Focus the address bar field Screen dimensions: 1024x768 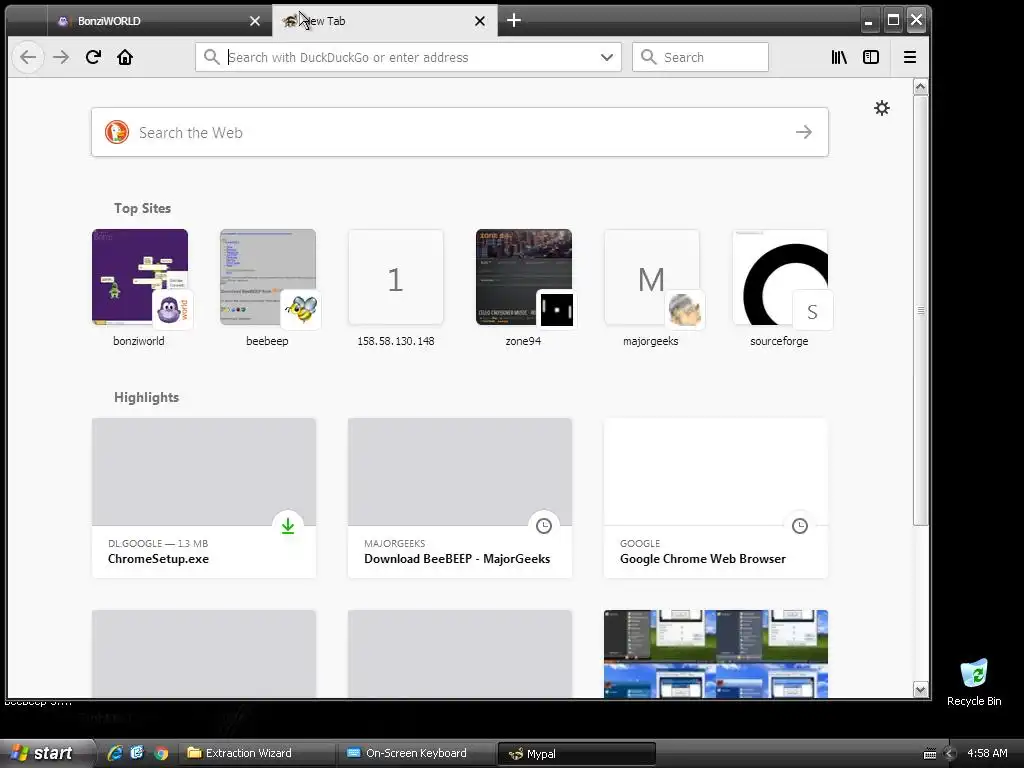(x=408, y=57)
